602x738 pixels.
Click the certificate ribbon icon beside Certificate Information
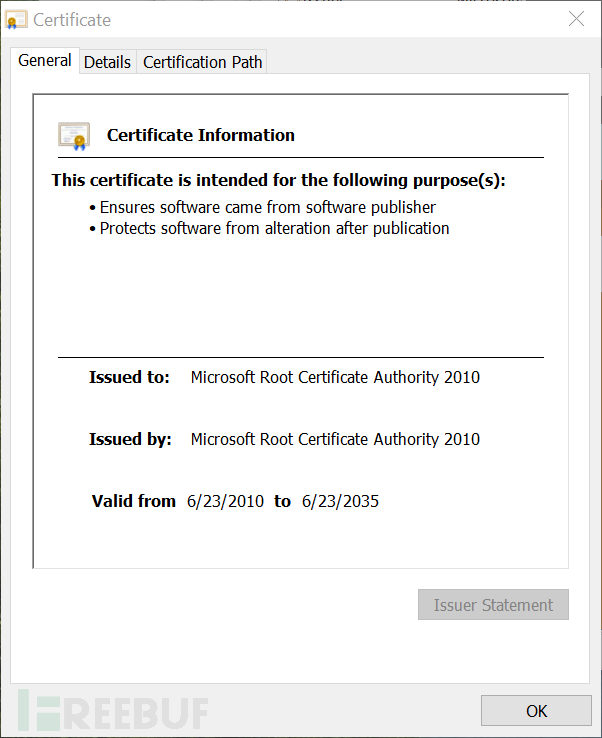pos(74,136)
